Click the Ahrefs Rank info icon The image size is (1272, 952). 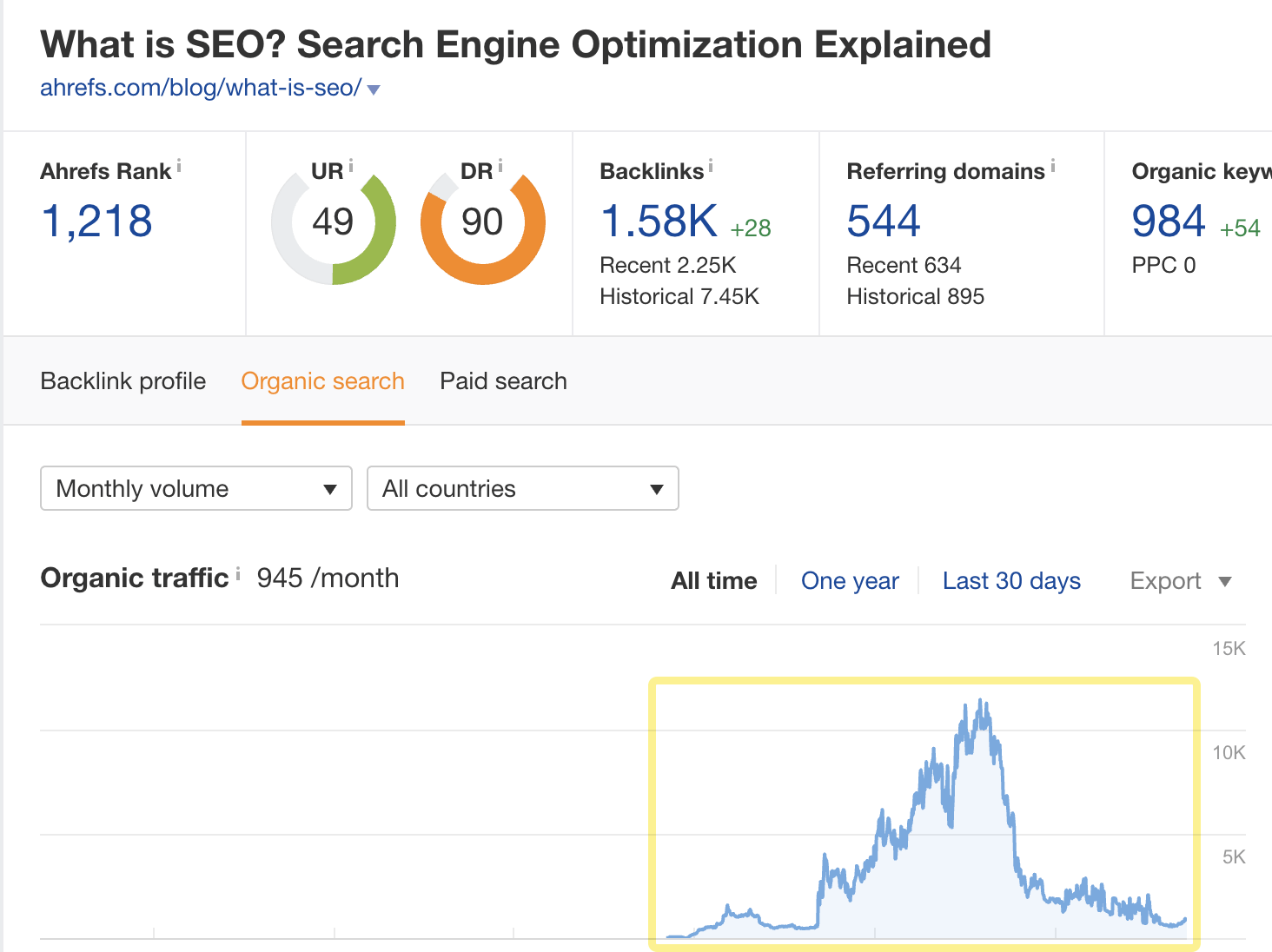tap(179, 165)
